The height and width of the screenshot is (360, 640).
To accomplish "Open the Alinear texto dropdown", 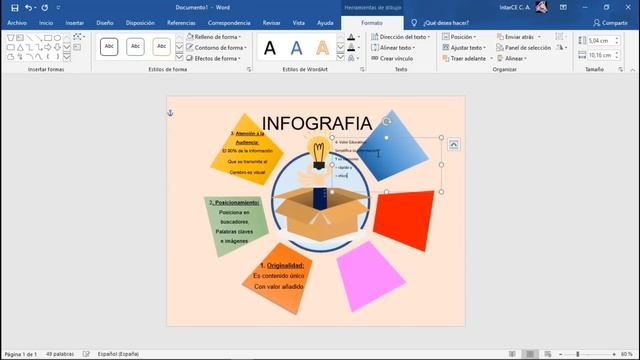I will pyautogui.click(x=393, y=47).
